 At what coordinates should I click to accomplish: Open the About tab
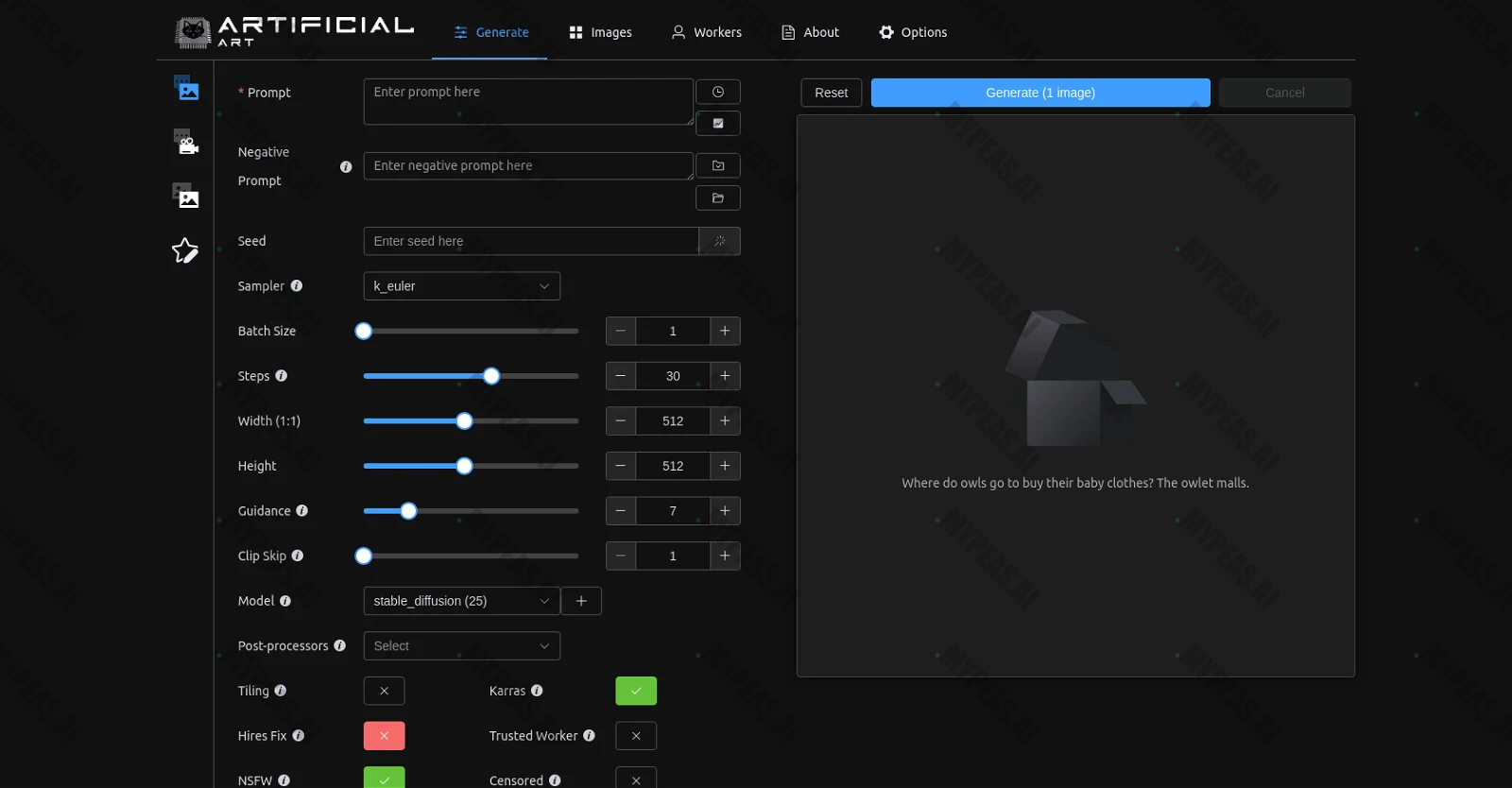[811, 32]
